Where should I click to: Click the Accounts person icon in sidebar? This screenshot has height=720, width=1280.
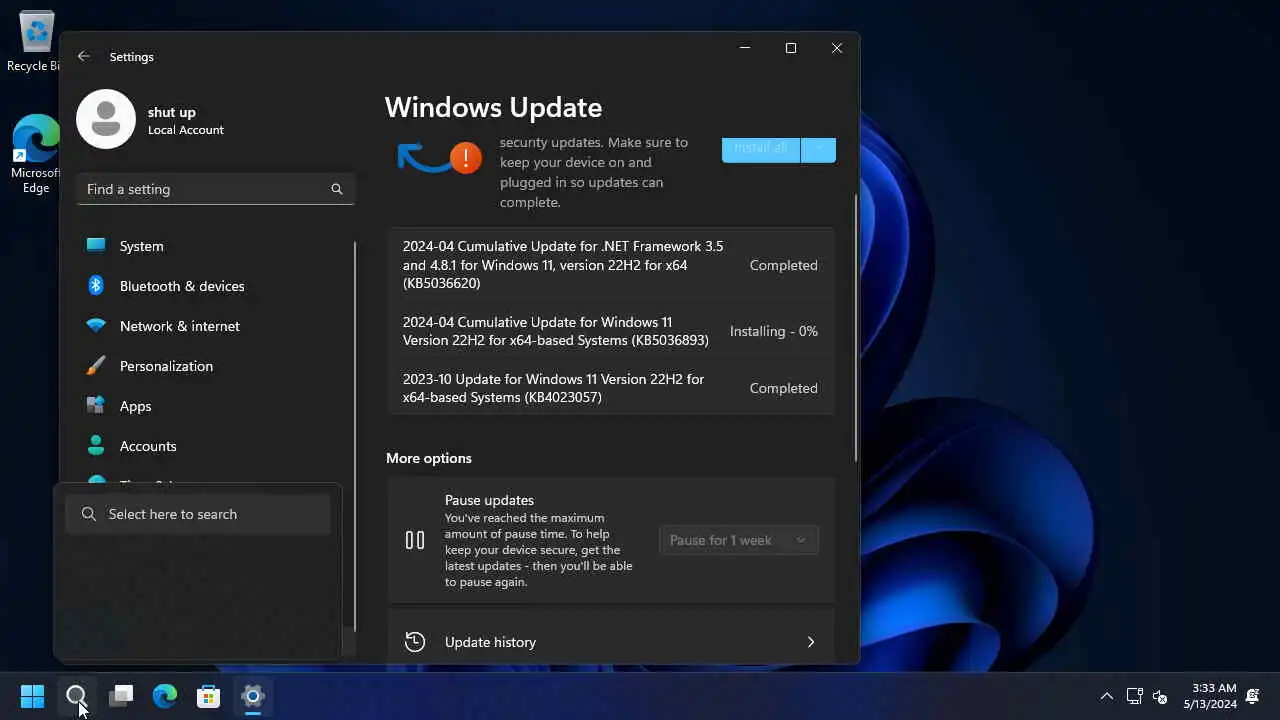(96, 445)
